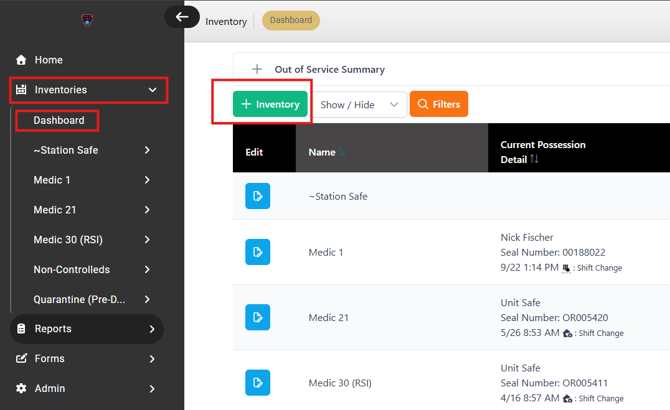Open Medic 1 in the sidebar
The height and width of the screenshot is (410, 670).
coord(52,180)
